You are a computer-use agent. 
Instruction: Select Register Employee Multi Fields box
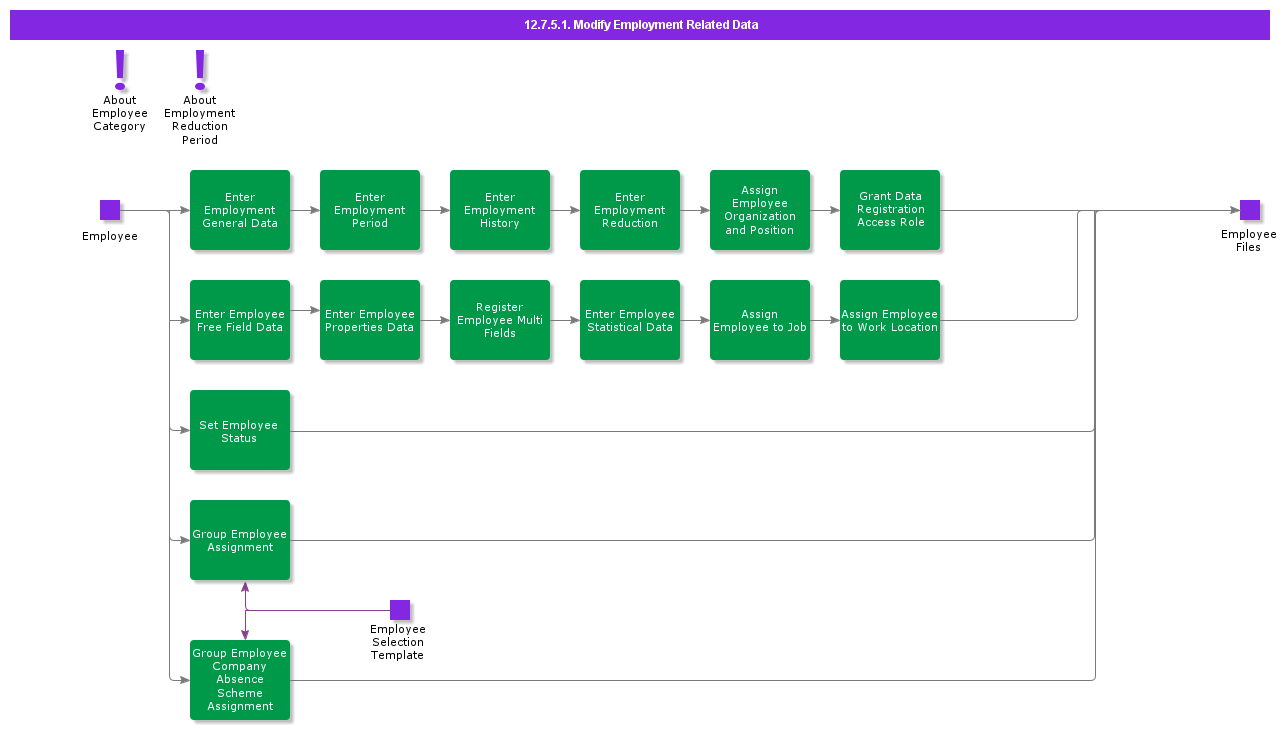[x=500, y=320]
